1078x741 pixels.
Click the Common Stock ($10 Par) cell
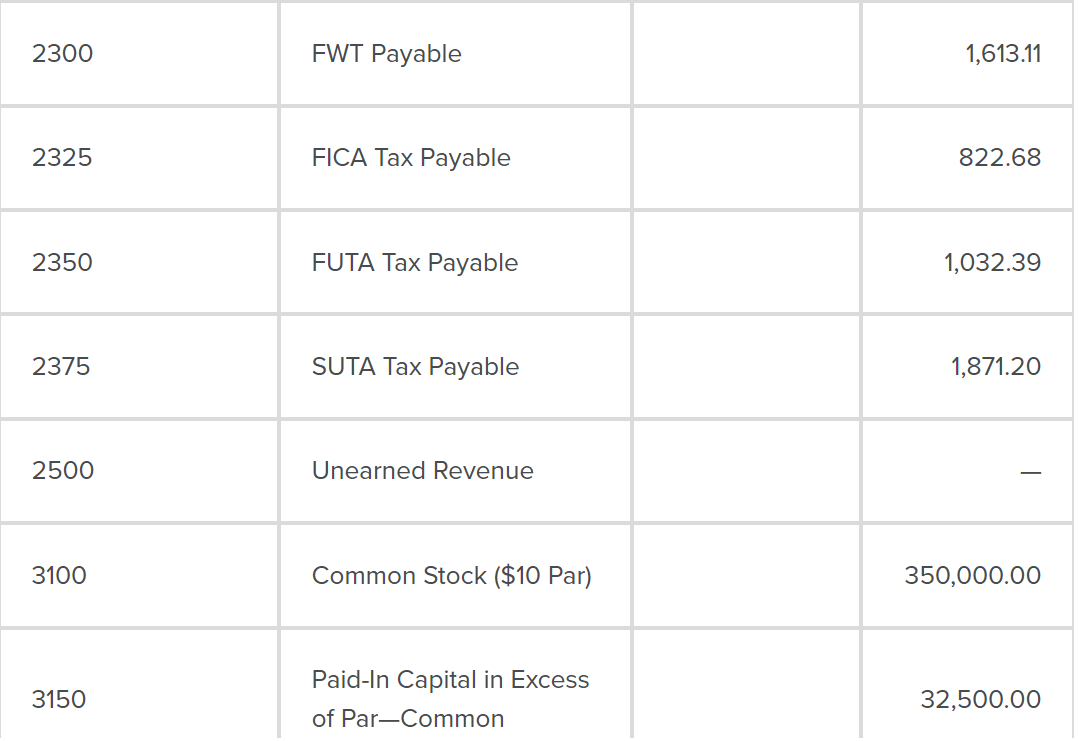[x=451, y=576]
